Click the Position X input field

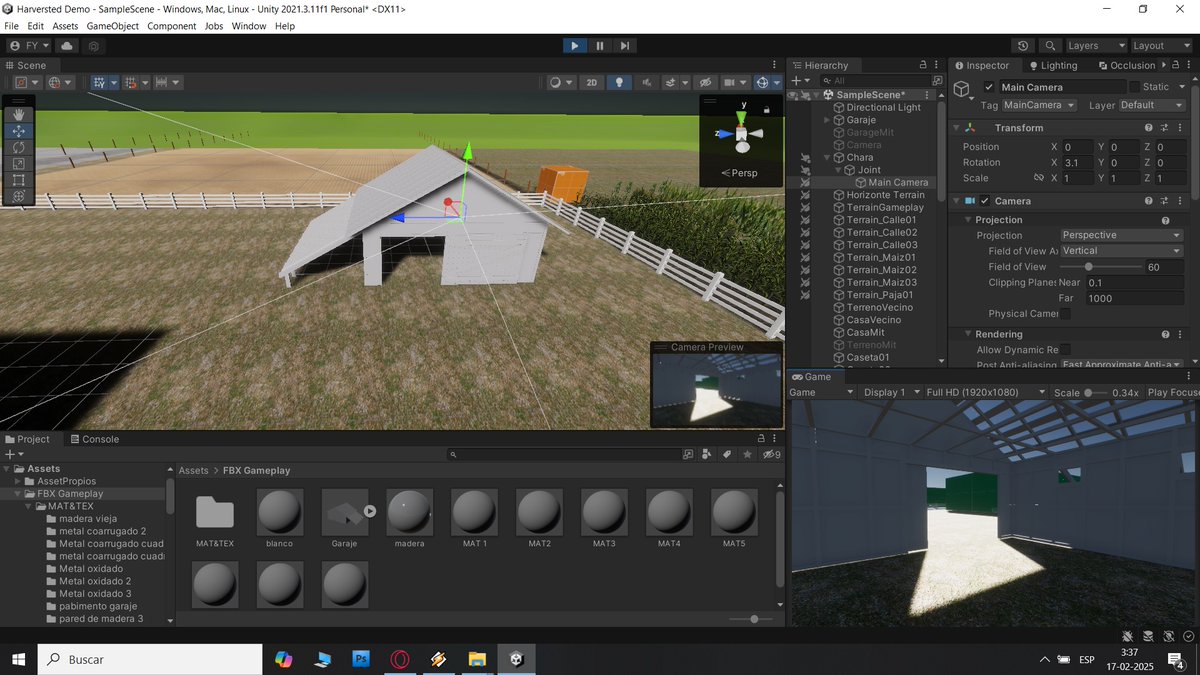pos(1077,147)
